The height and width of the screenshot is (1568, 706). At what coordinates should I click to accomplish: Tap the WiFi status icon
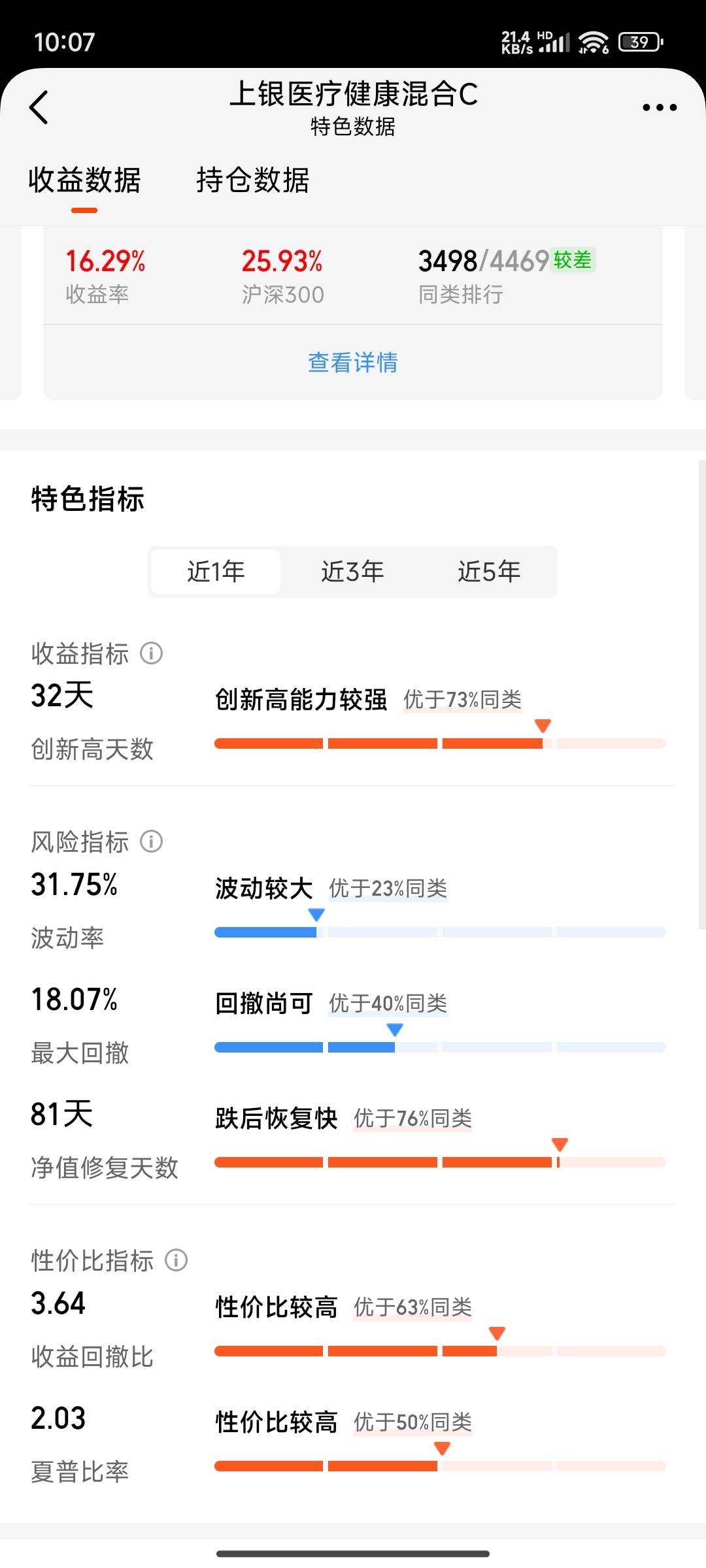click(x=594, y=42)
